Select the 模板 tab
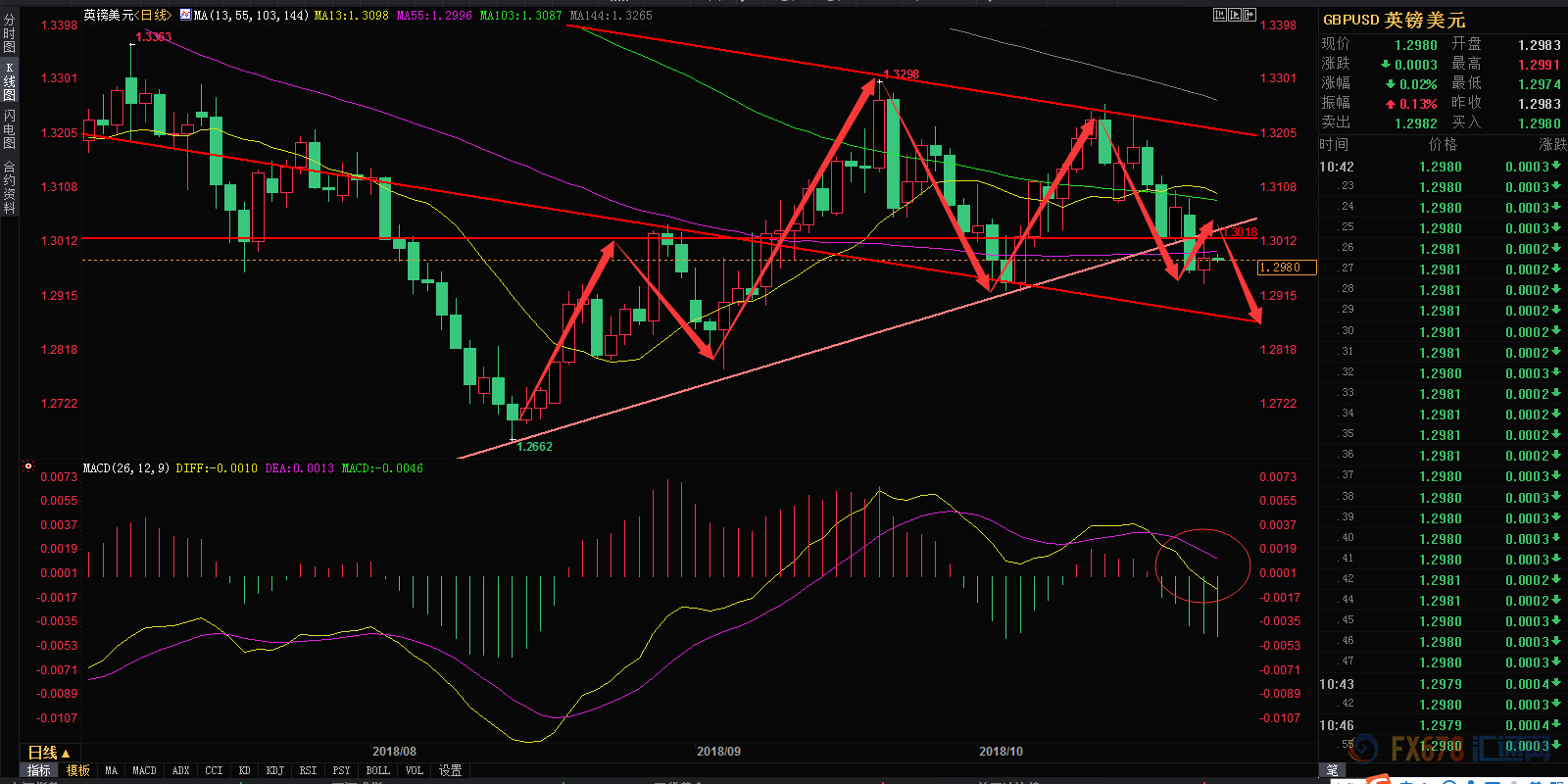 coord(78,771)
